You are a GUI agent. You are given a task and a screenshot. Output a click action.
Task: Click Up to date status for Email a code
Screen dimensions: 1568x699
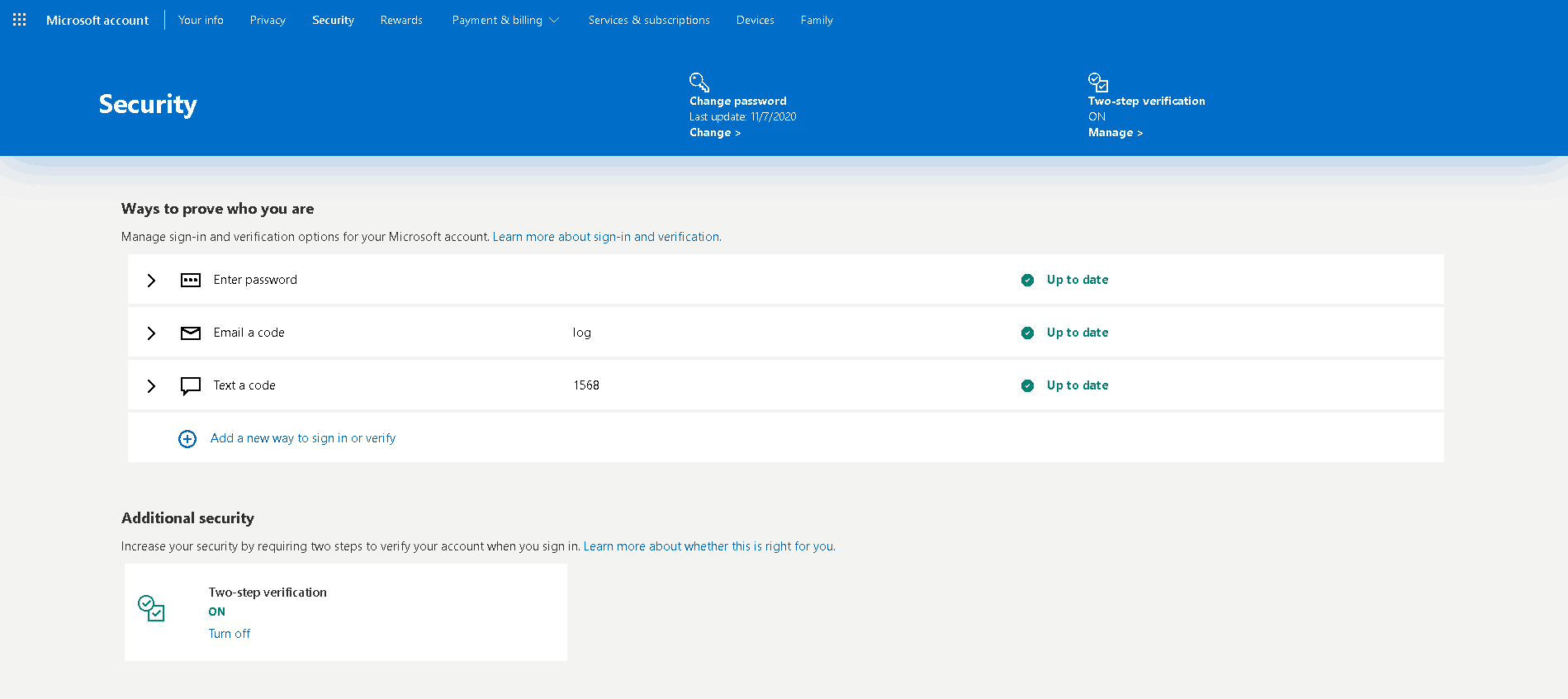pos(1078,333)
